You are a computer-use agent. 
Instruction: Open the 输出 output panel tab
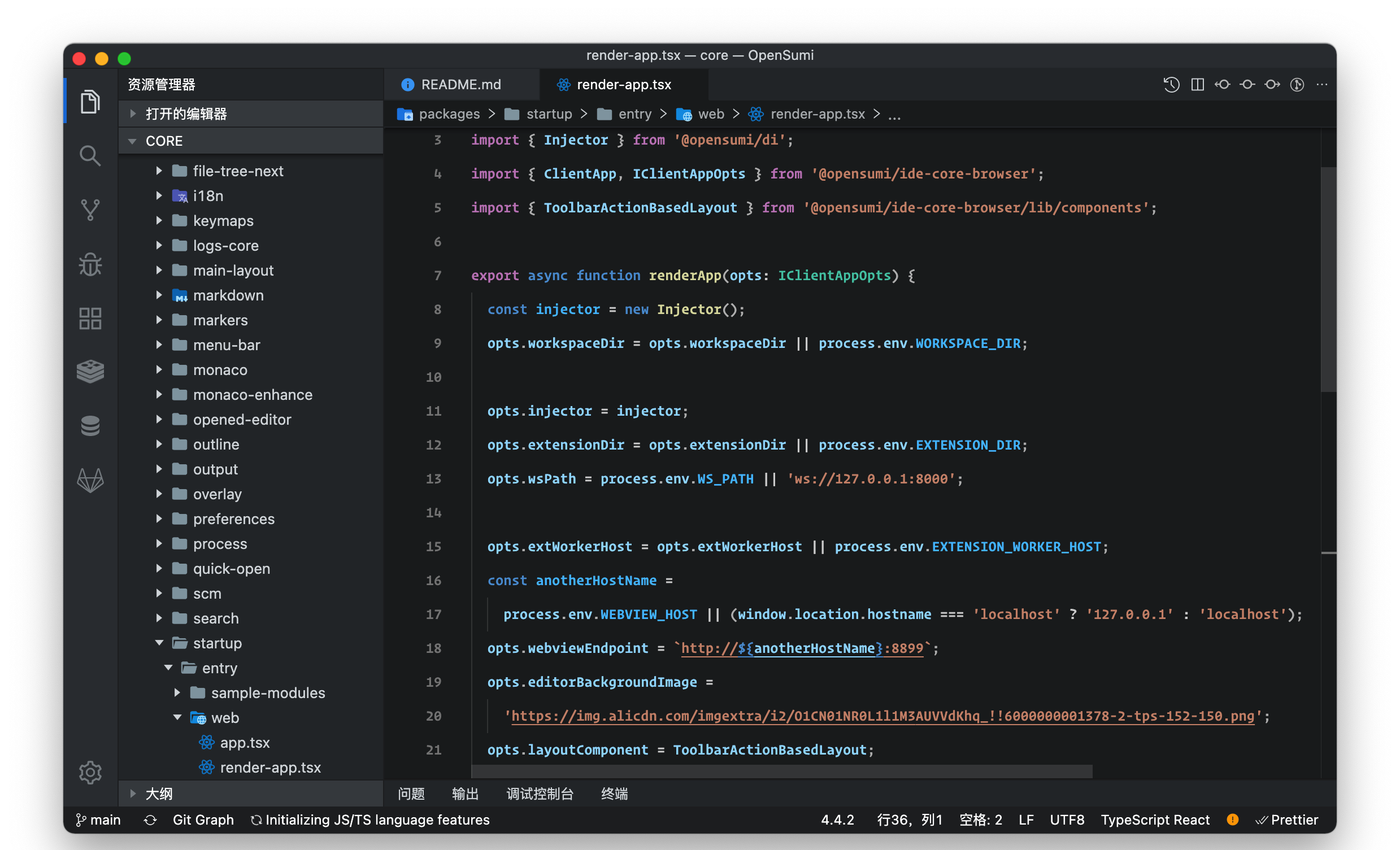point(466,794)
